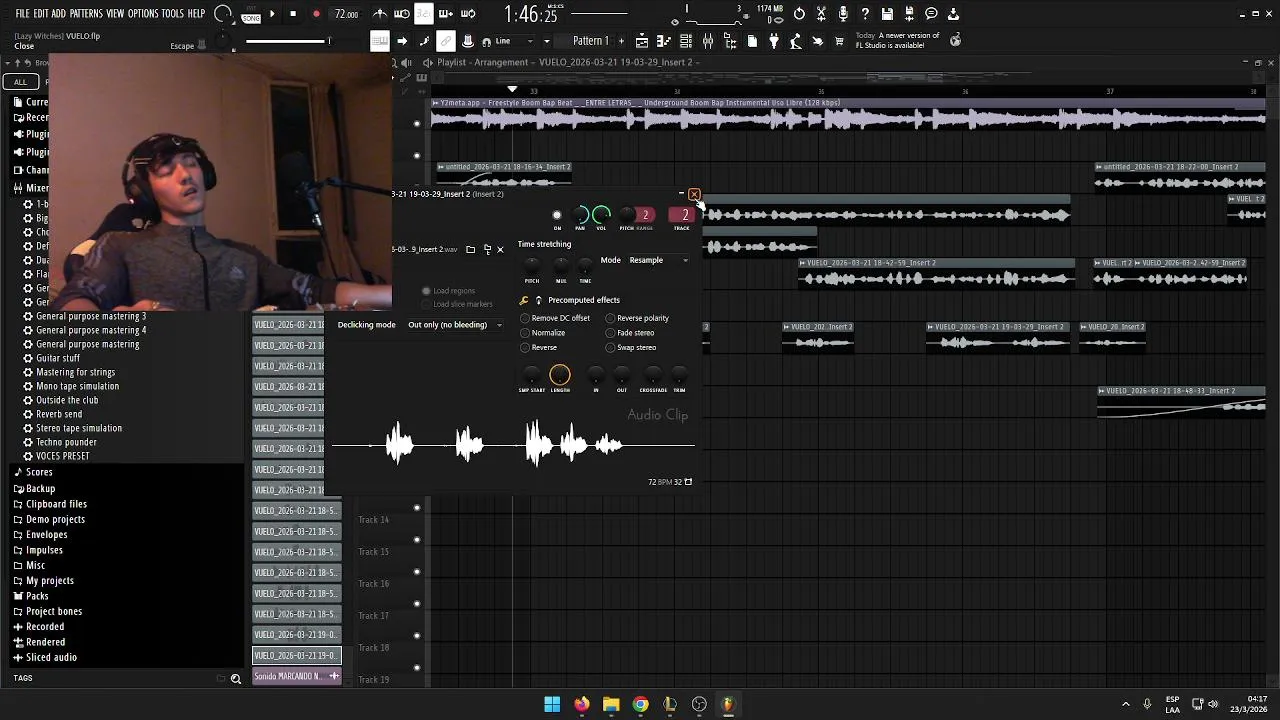This screenshot has height=720, width=1280.
Task: Click the ALL tab in browser
Action: tap(20, 81)
